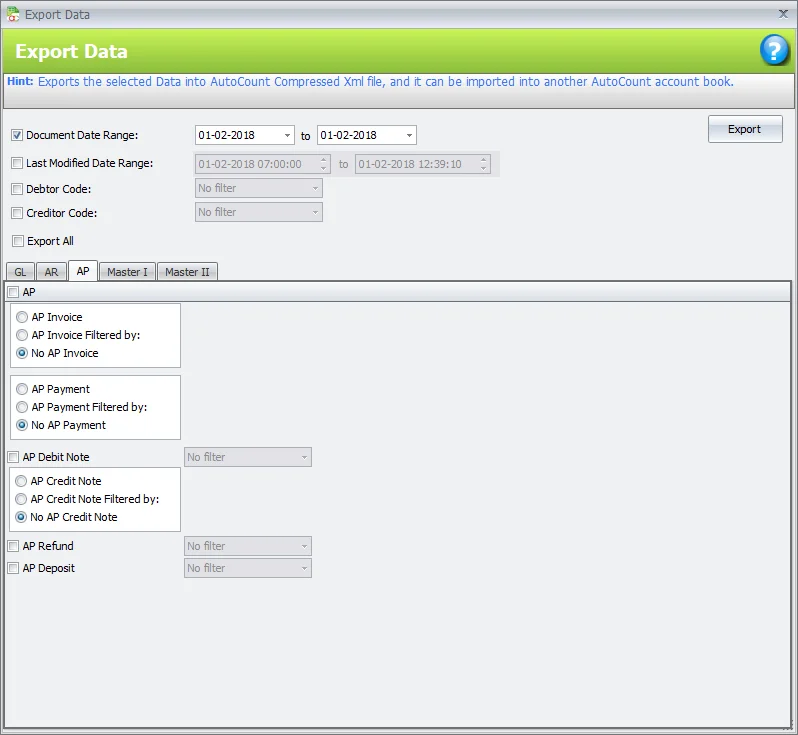Select AP Payment Filtered by option
Viewport: 798px width, 735px height.
[x=22, y=407]
